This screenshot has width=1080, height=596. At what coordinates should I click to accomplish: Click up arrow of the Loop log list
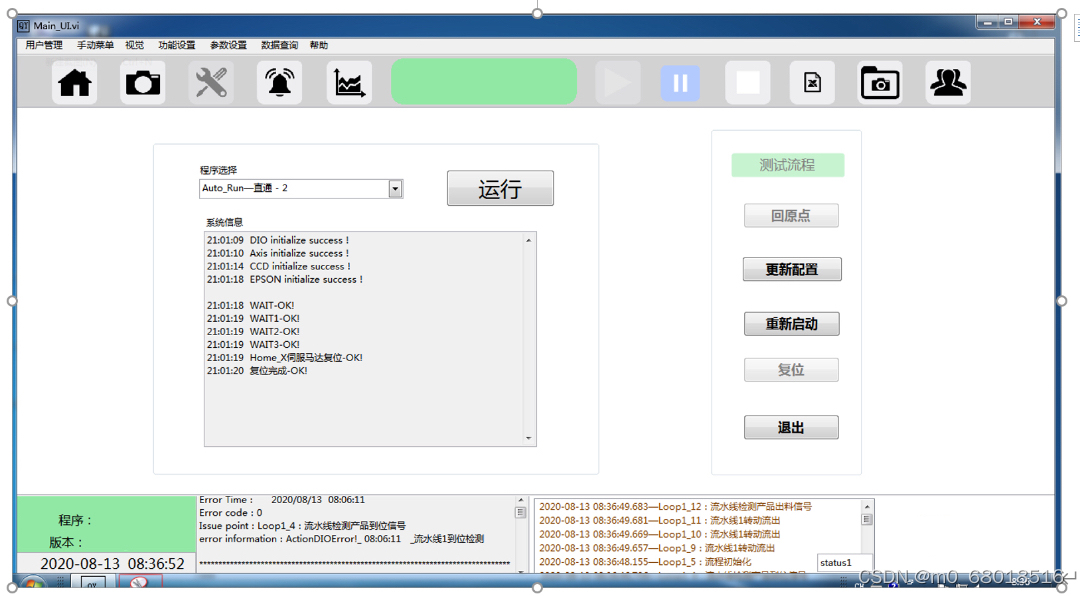click(866, 506)
